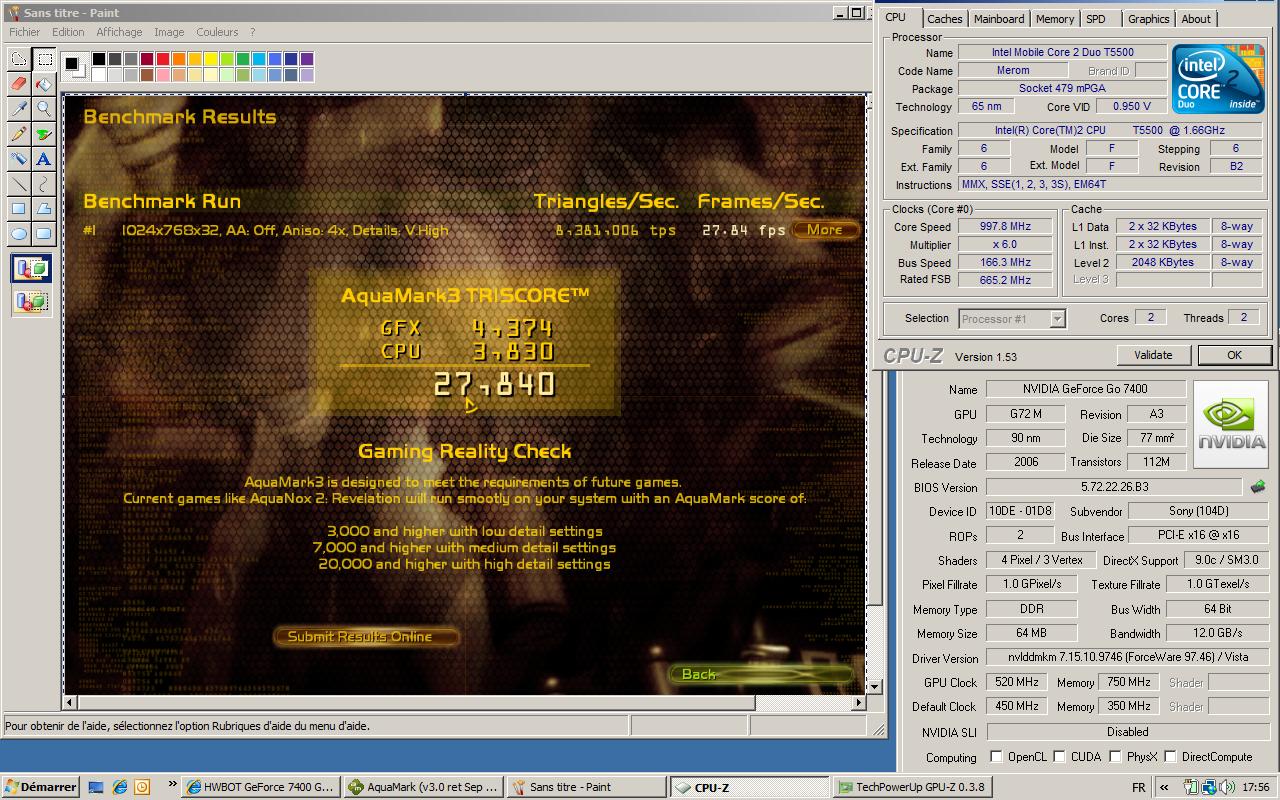
Task: Open the Démarrer start menu
Action: (40, 787)
